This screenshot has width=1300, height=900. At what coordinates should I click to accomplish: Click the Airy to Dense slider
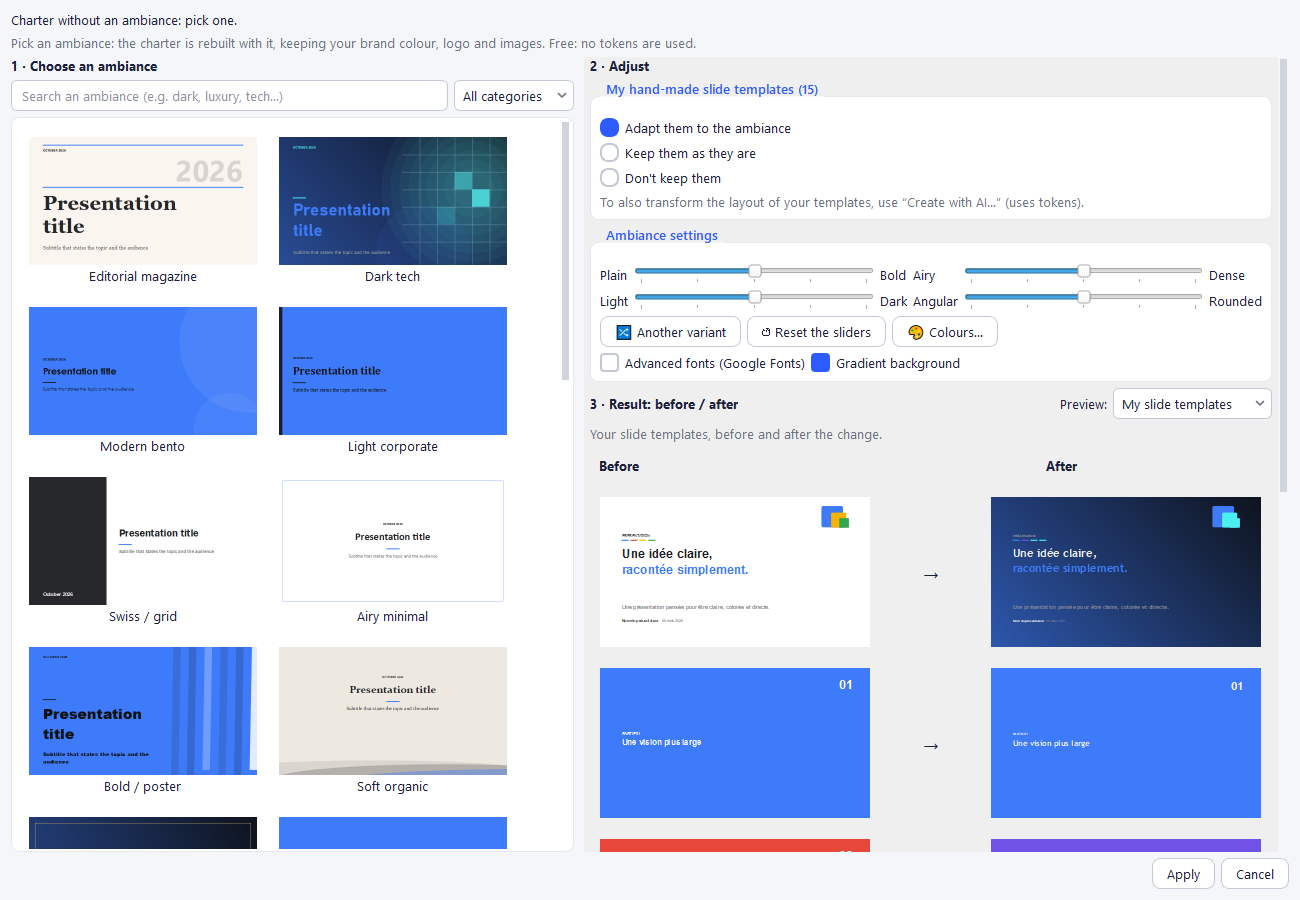[x=1083, y=271]
